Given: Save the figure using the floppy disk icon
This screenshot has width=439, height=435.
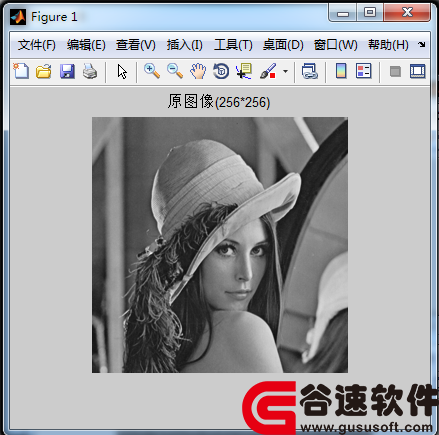Looking at the screenshot, I should 67,71.
